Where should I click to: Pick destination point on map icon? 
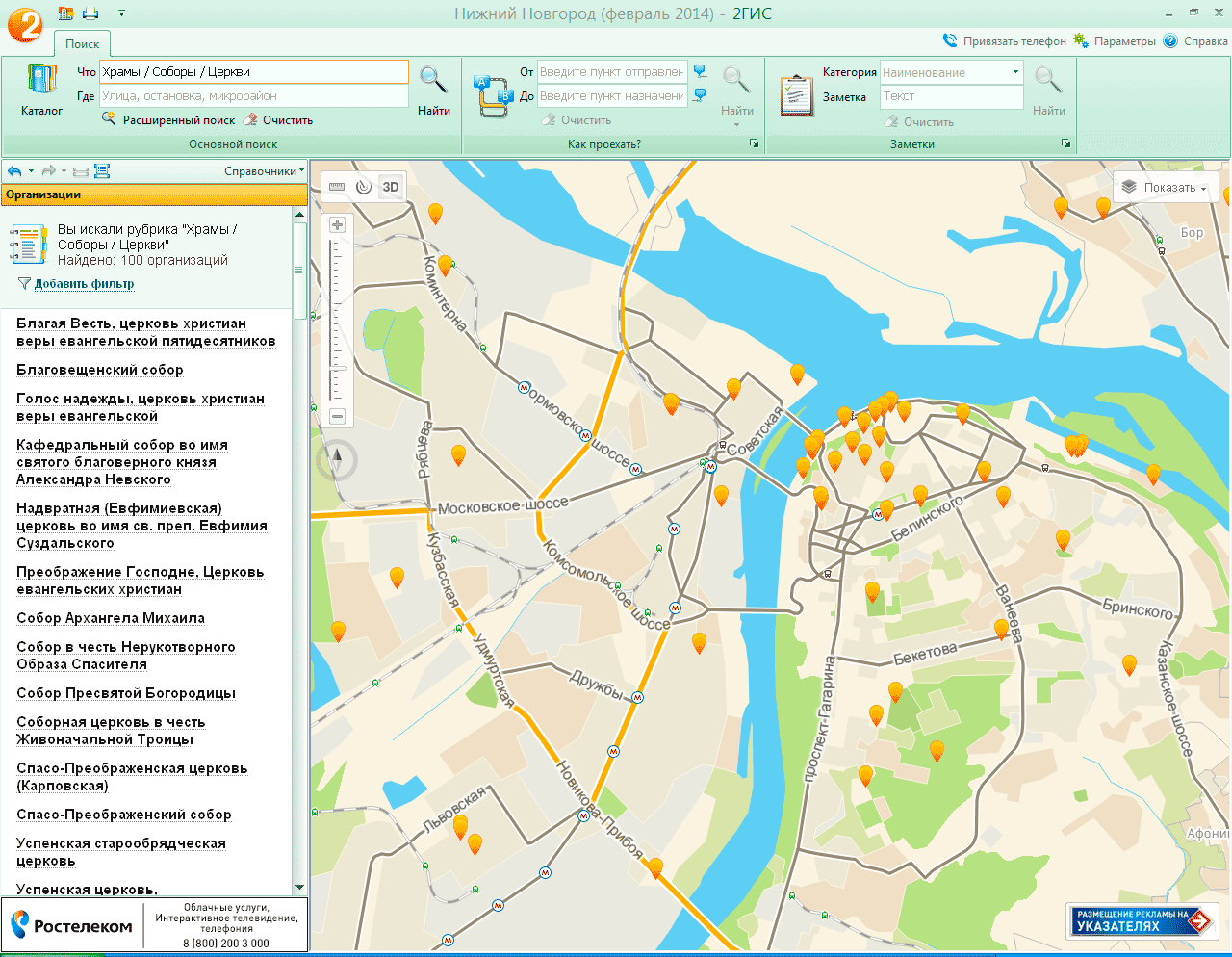coord(700,95)
